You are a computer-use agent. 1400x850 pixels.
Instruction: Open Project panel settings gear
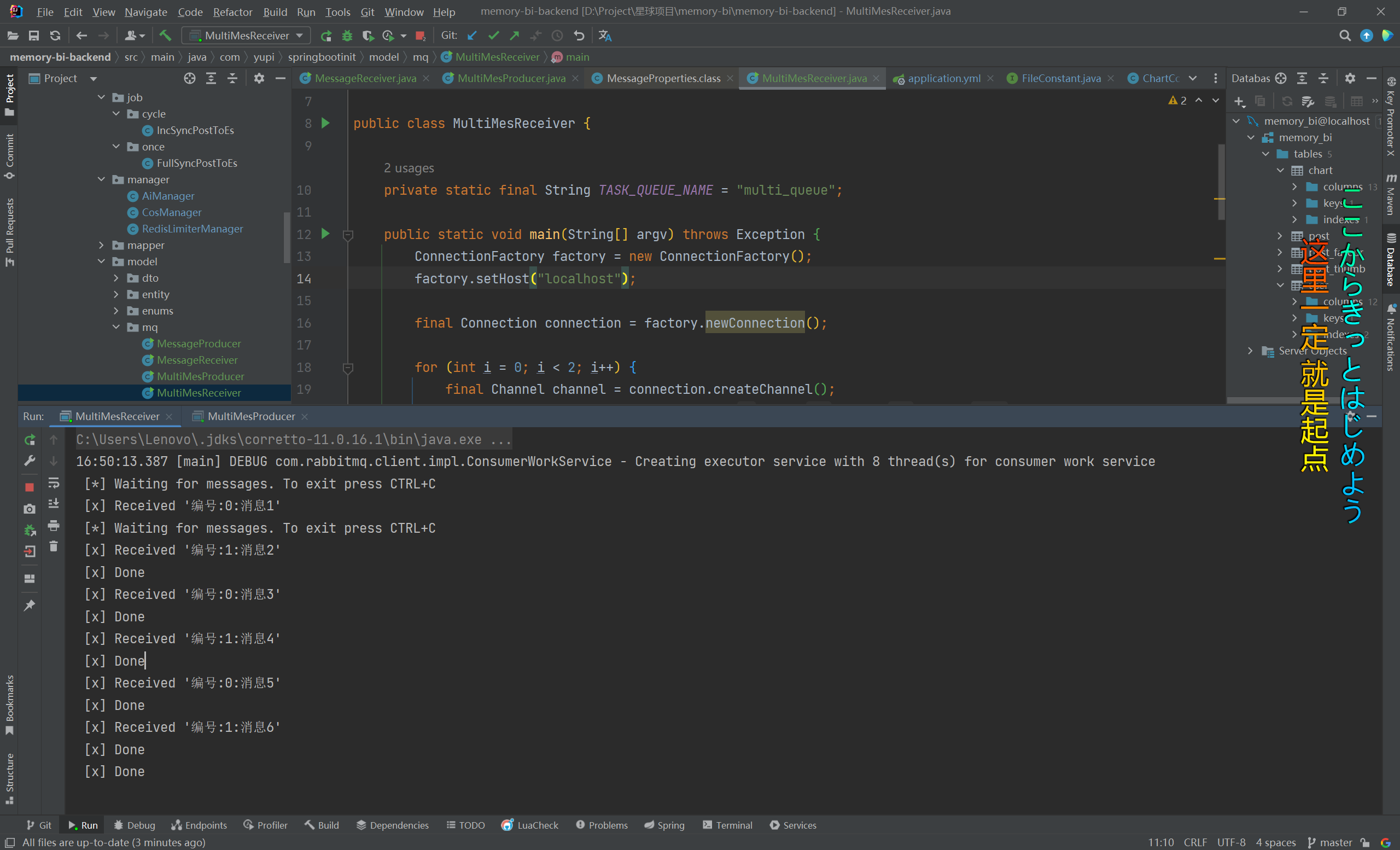[x=259, y=78]
